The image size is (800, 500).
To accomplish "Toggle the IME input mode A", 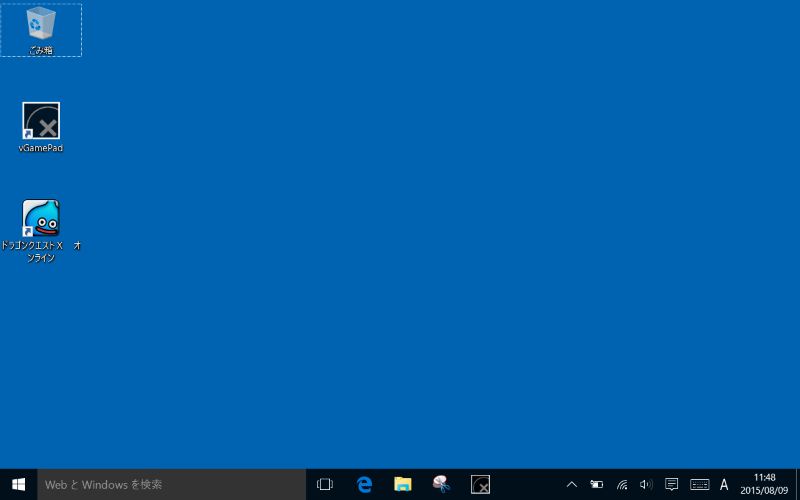I will pyautogui.click(x=724, y=484).
